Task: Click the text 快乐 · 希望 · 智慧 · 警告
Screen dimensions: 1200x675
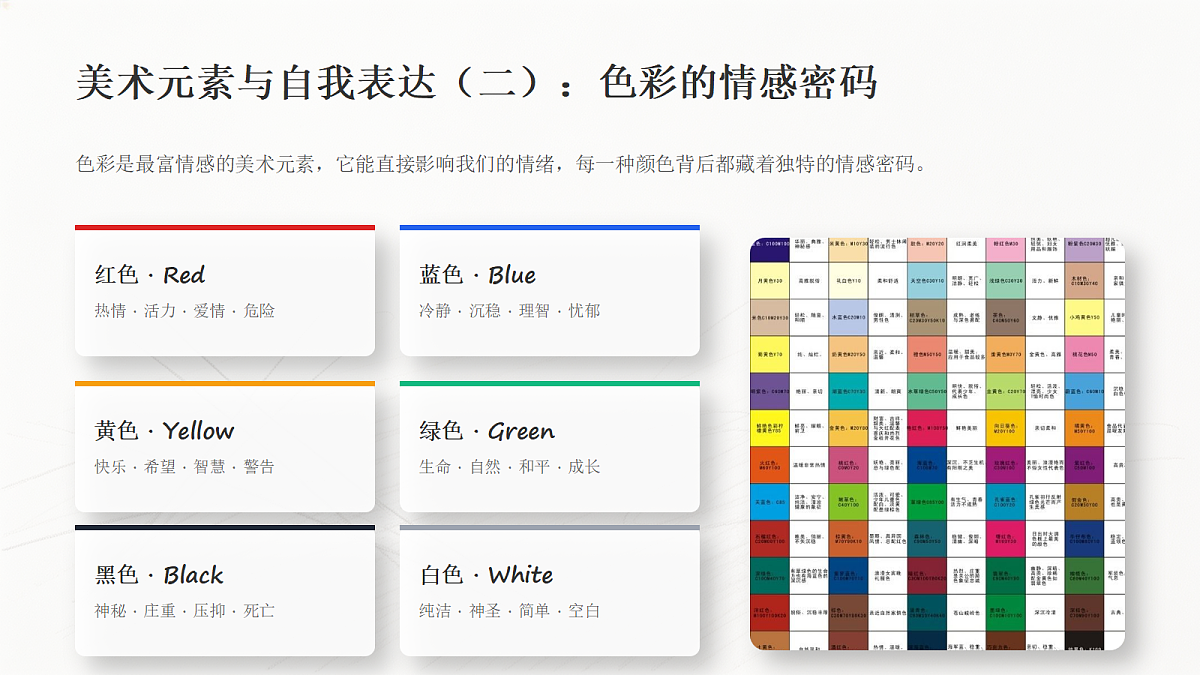Action: pyautogui.click(x=185, y=467)
